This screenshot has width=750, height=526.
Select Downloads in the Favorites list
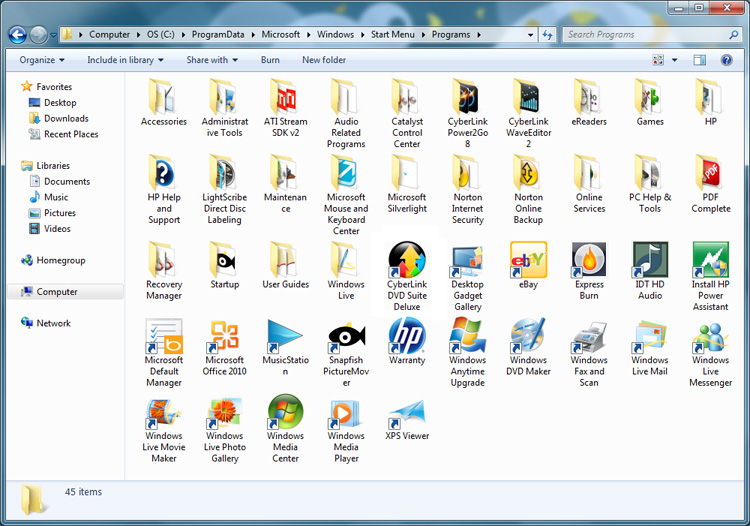click(x=66, y=118)
